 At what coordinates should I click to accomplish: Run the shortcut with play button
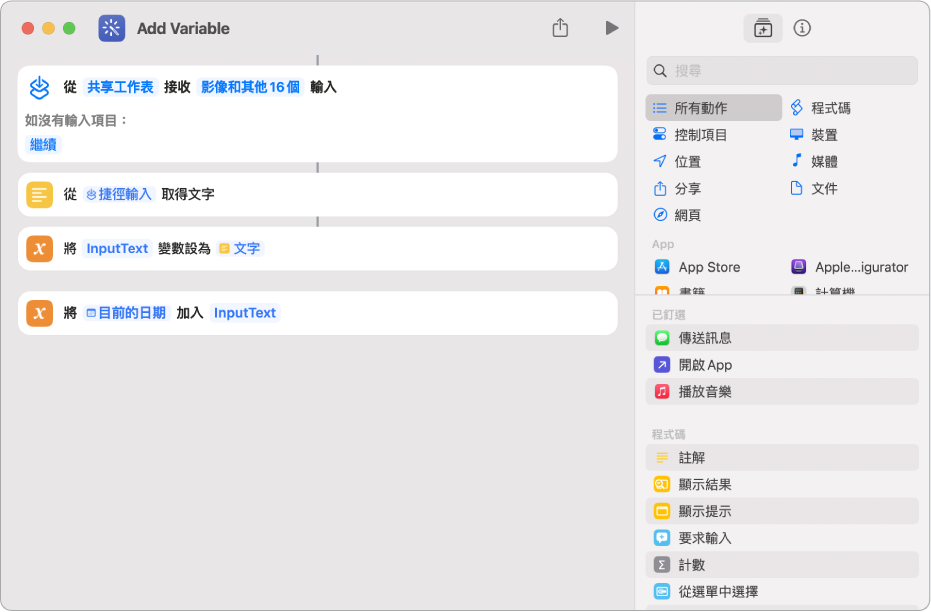[611, 28]
